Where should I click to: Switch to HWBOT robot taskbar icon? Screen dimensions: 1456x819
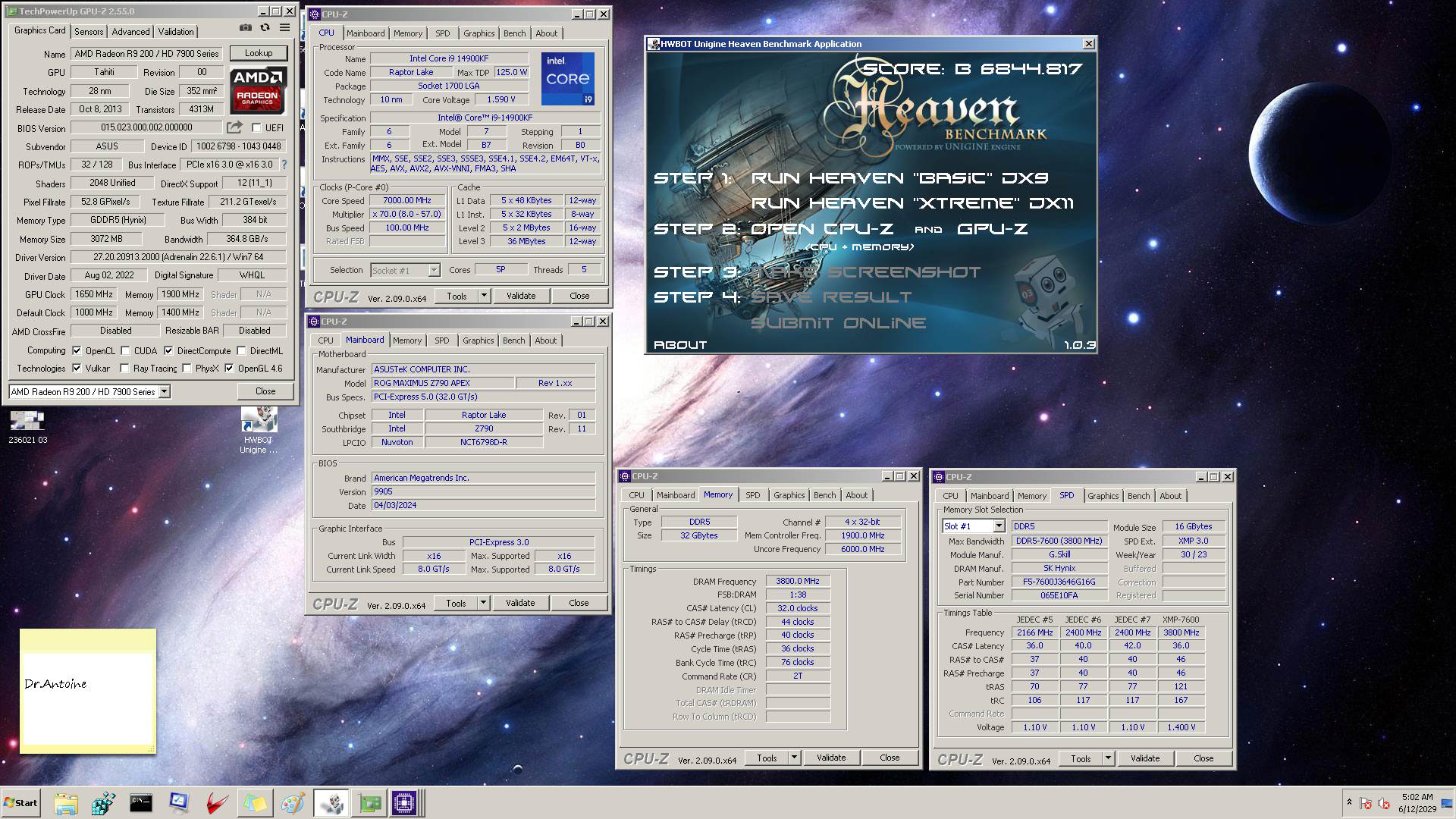click(331, 803)
